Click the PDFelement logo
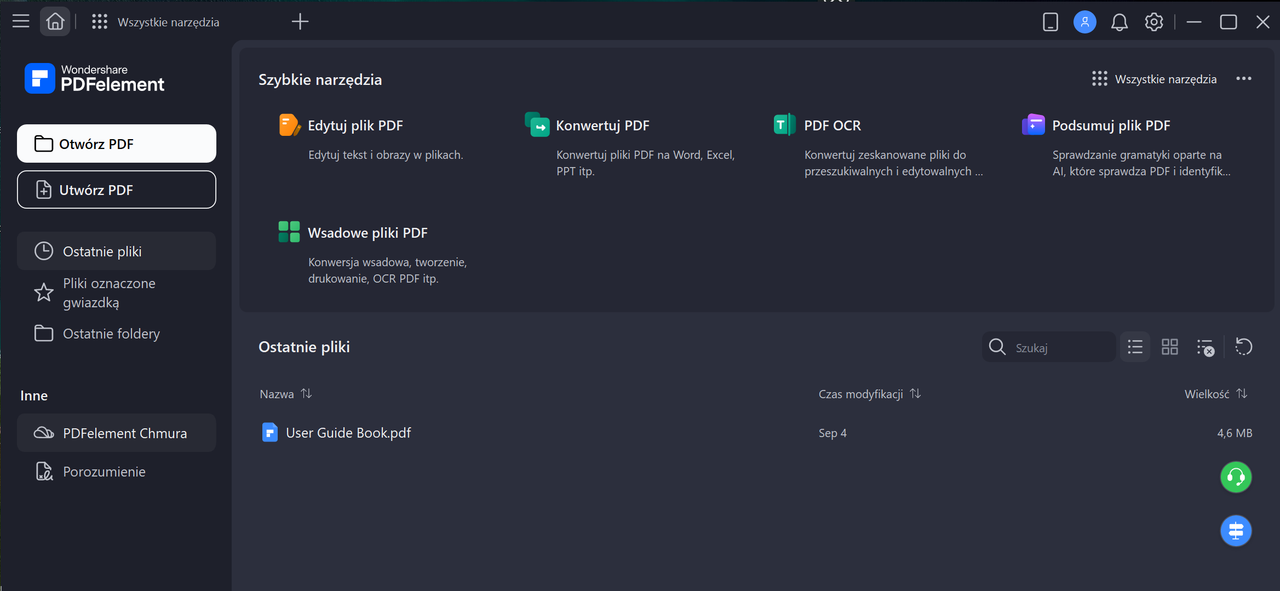Image resolution: width=1280 pixels, height=591 pixels. (x=95, y=79)
